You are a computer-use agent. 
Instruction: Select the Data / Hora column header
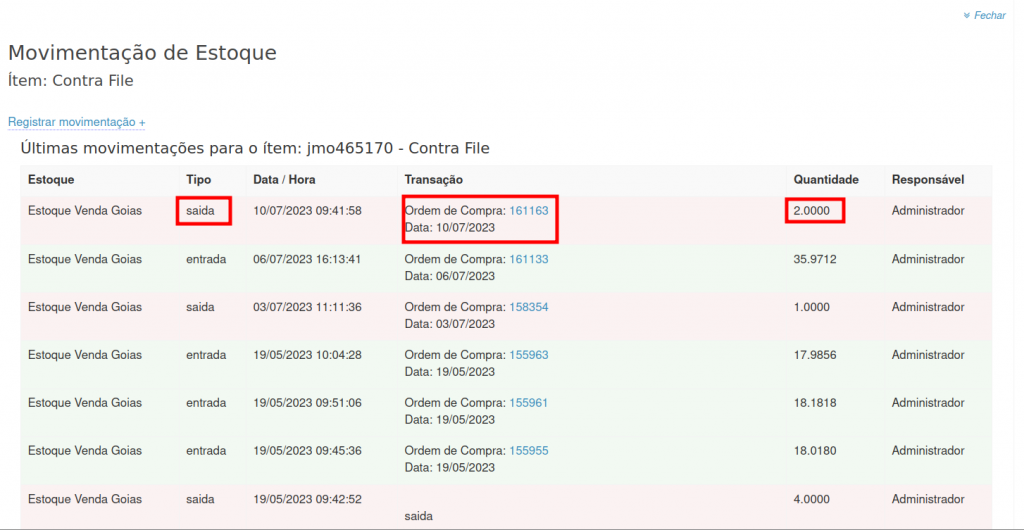[285, 180]
